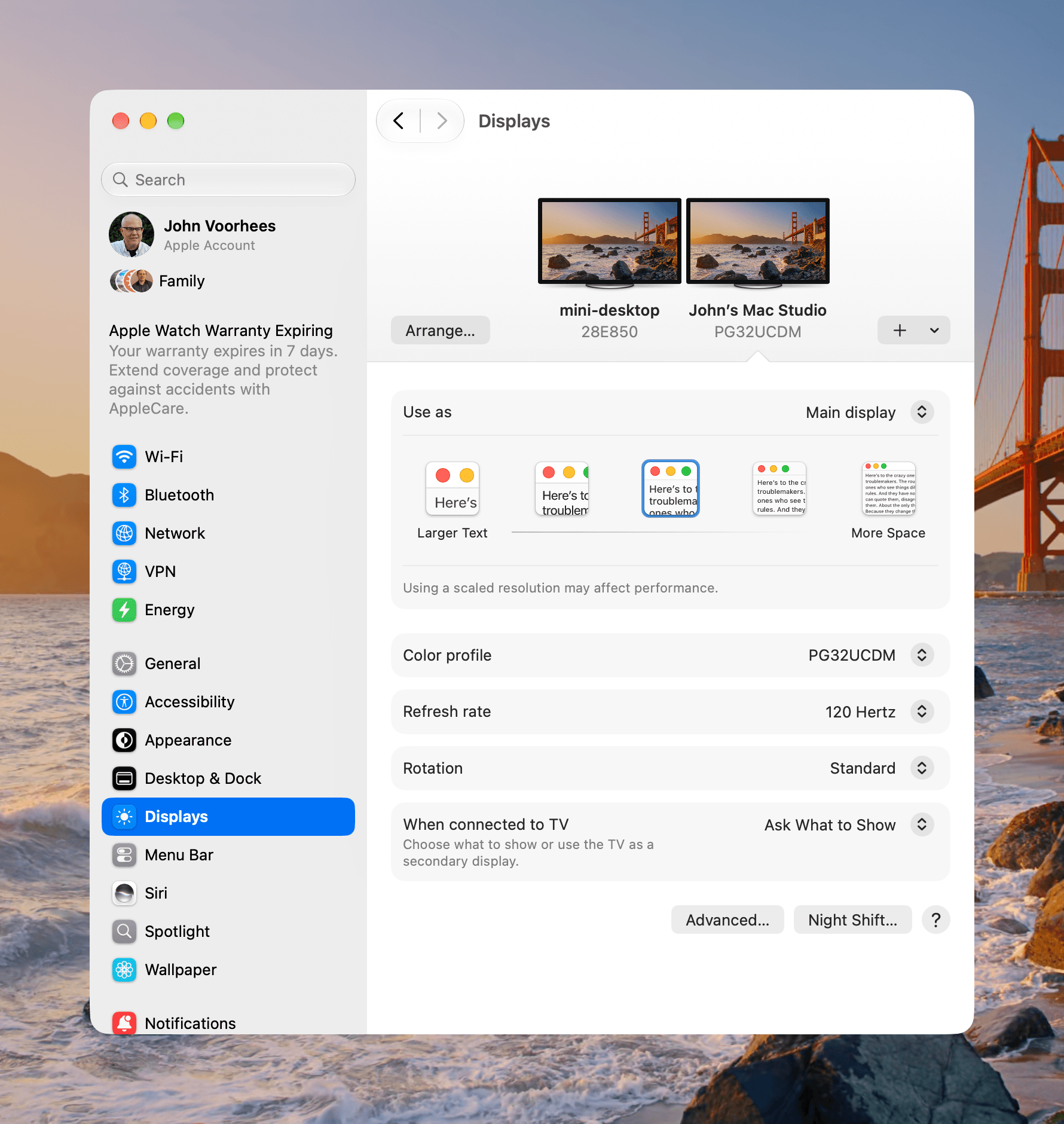Open Menu Bar settings pane
This screenshot has width=1064, height=1124.
(228, 855)
